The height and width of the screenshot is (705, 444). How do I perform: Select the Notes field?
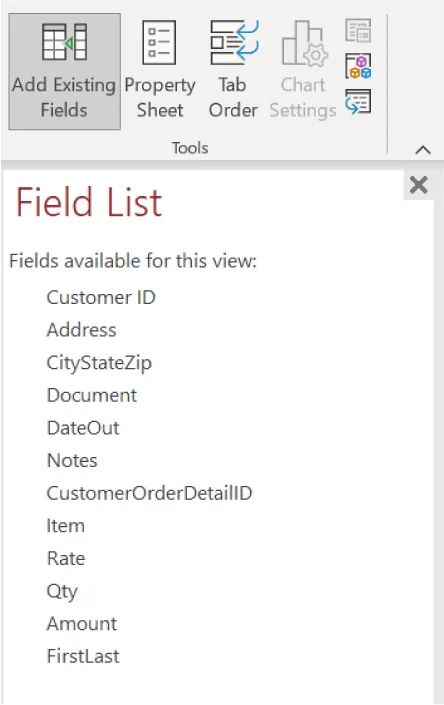pos(72,461)
